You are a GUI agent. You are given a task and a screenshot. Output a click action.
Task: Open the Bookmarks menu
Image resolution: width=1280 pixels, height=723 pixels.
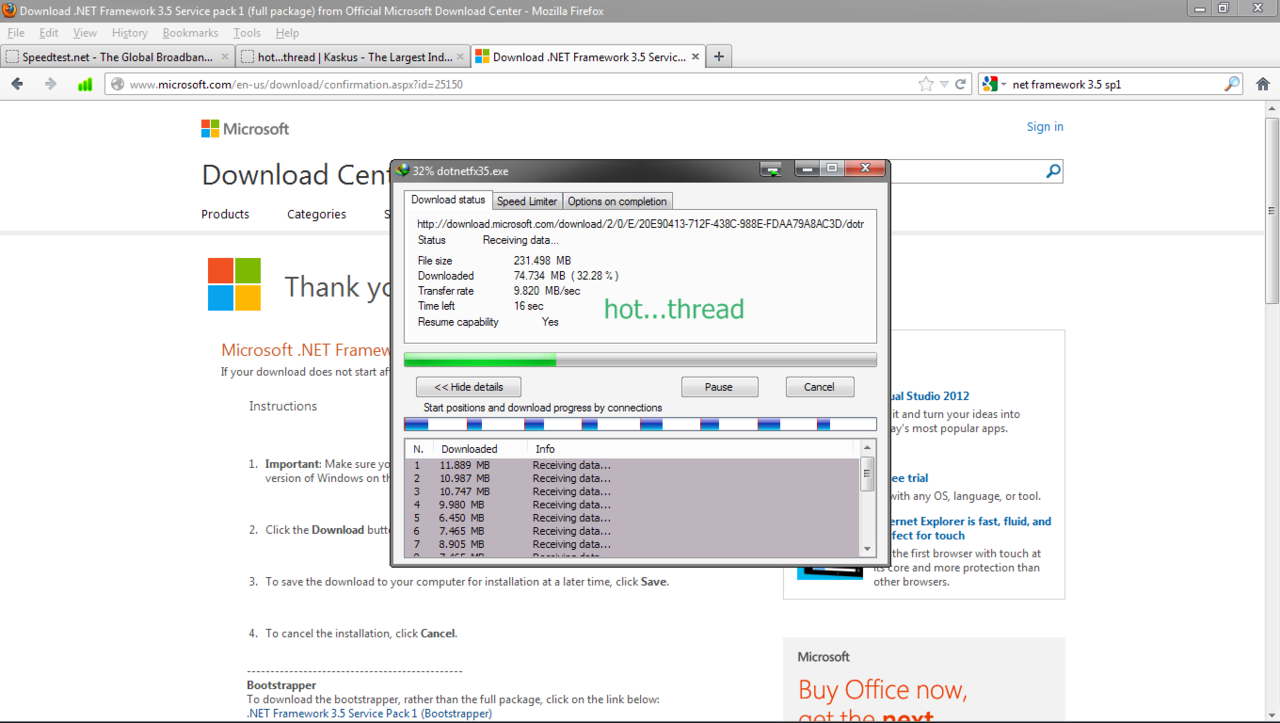point(190,33)
